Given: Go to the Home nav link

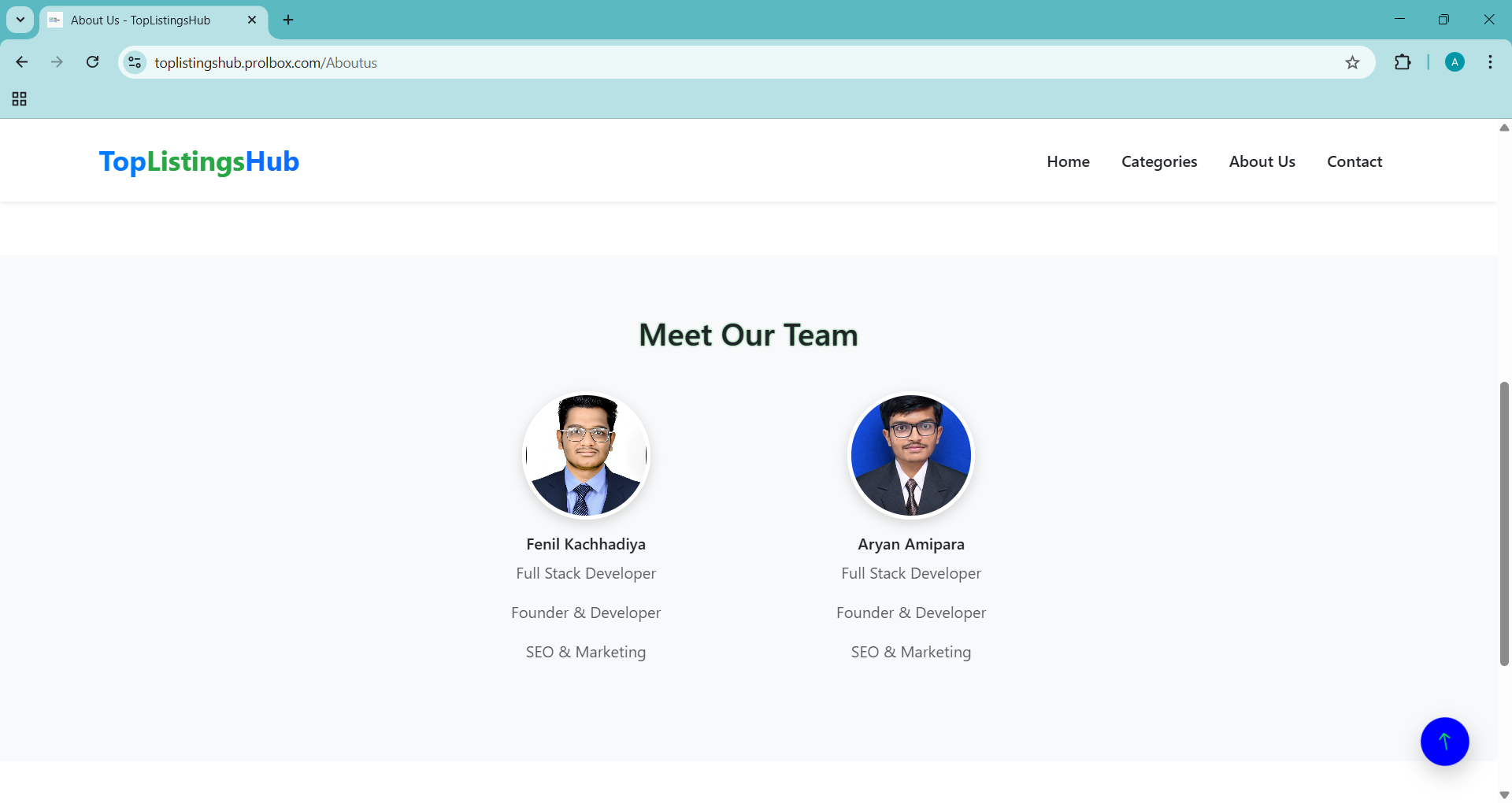Looking at the screenshot, I should pyautogui.click(x=1068, y=161).
